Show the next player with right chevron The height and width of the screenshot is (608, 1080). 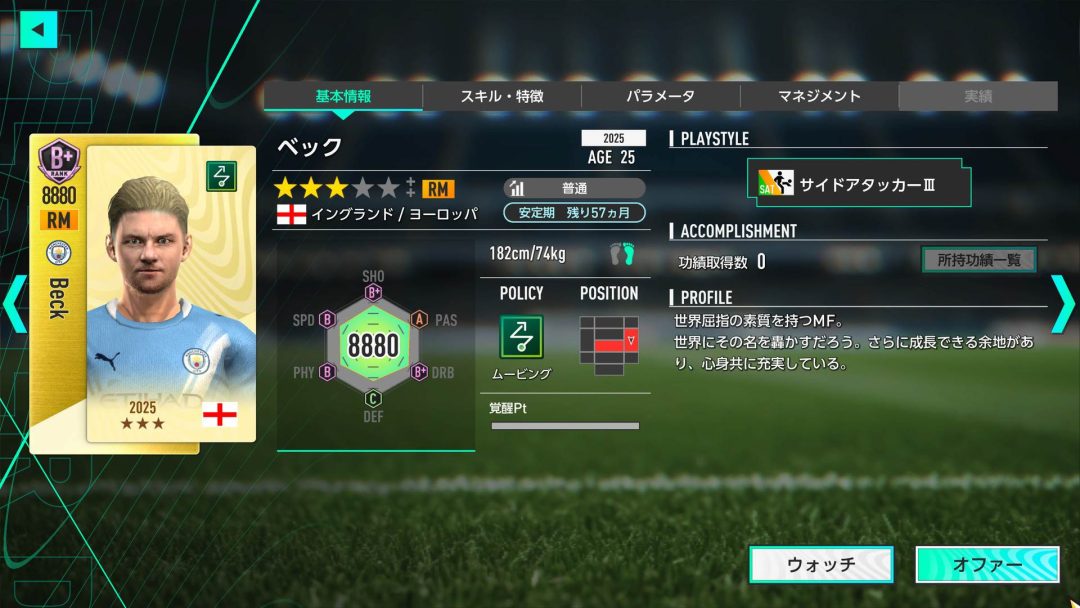click(1062, 304)
